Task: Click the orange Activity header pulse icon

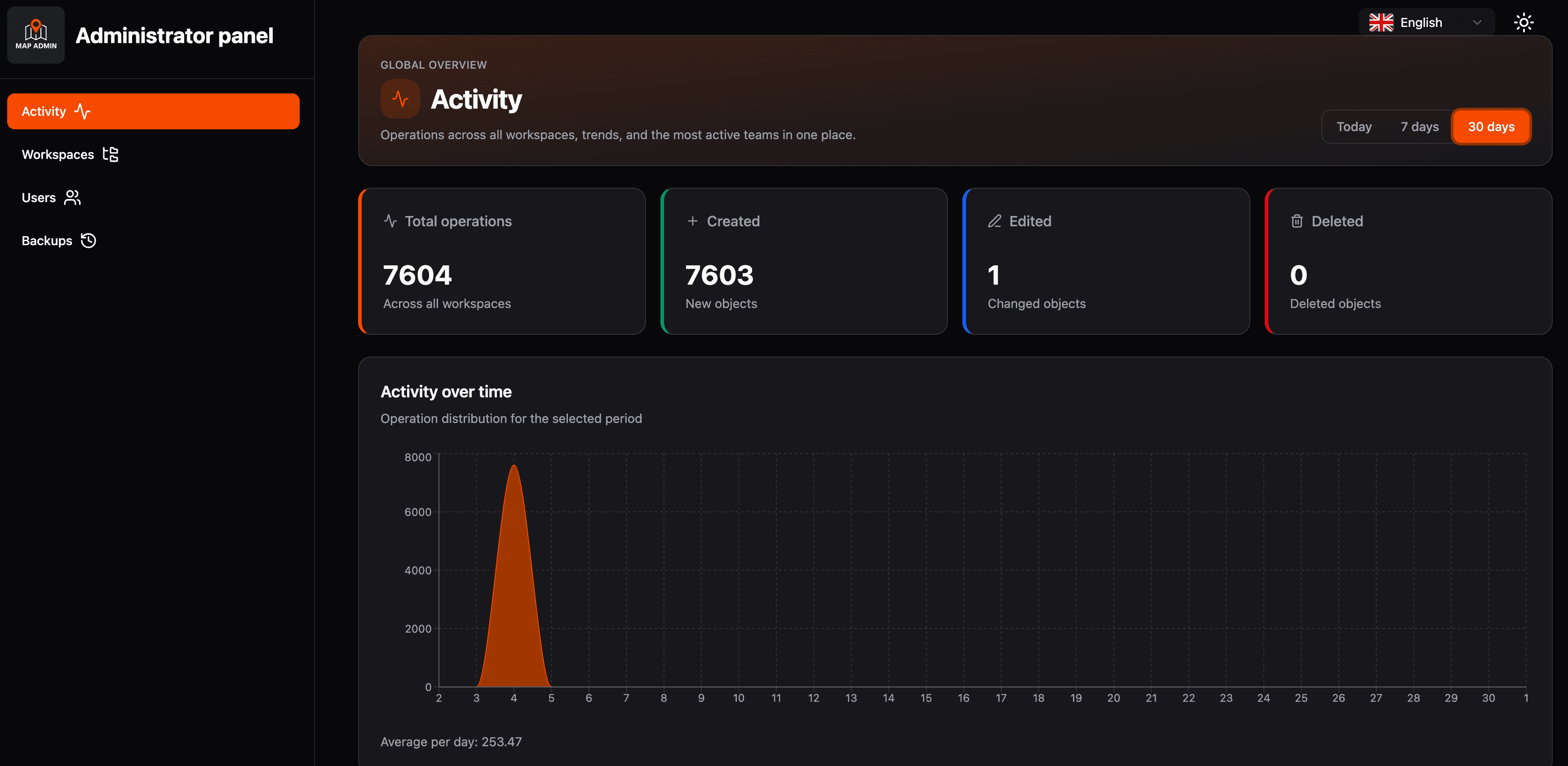Action: click(400, 99)
